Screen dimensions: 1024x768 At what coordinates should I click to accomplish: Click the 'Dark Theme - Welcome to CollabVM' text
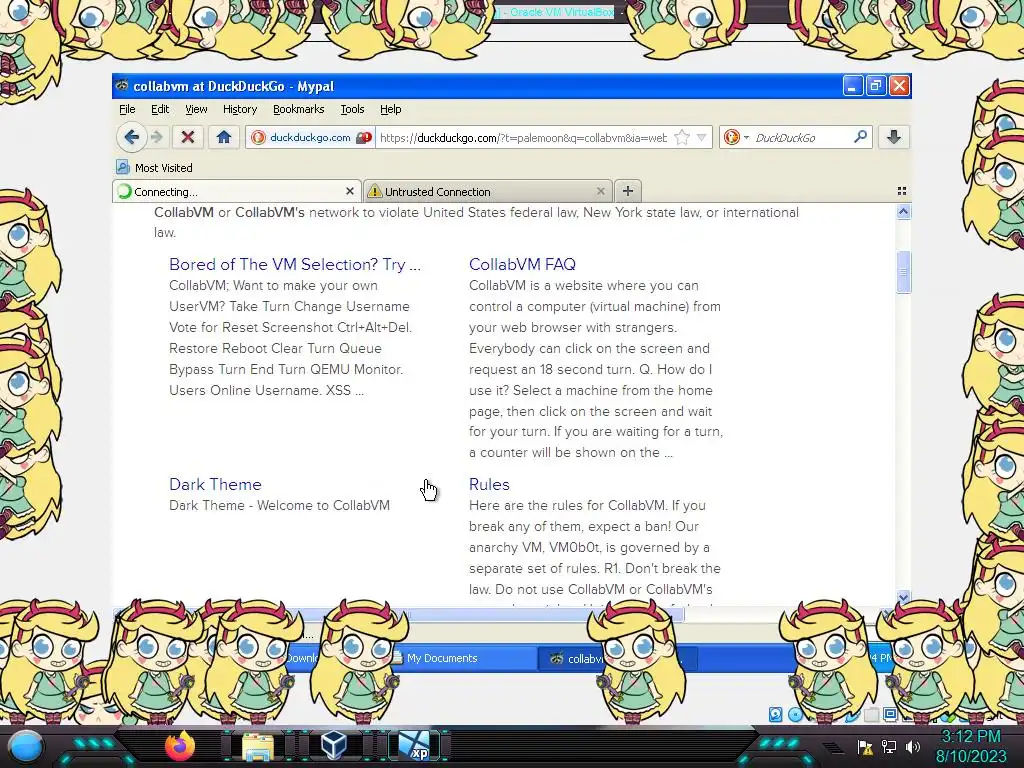coord(279,505)
